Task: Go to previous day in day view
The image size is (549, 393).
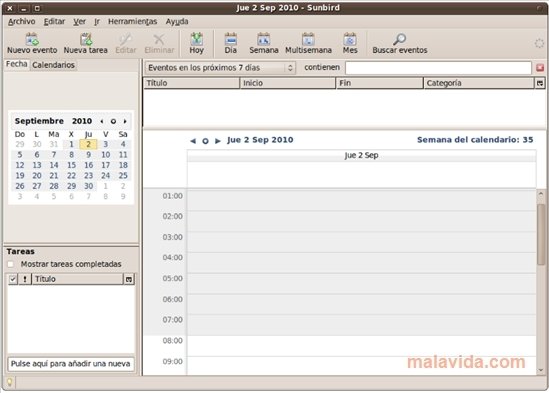Action: (x=193, y=141)
